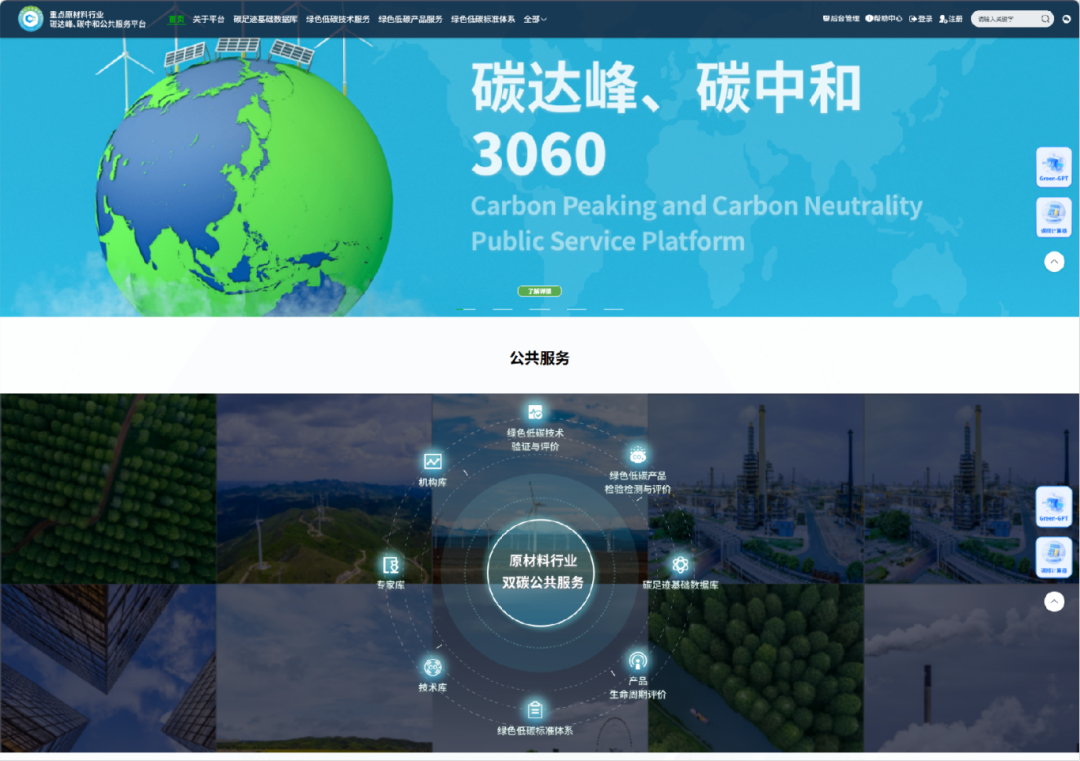Open the smoking chimney photo tile
The width and height of the screenshot is (1080, 761).
971,668
